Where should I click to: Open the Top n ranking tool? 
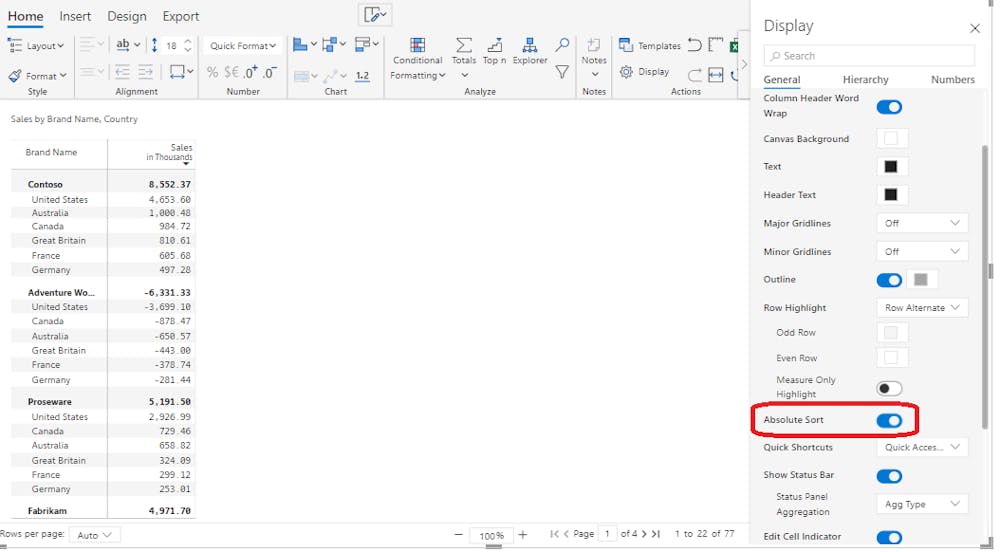[494, 52]
